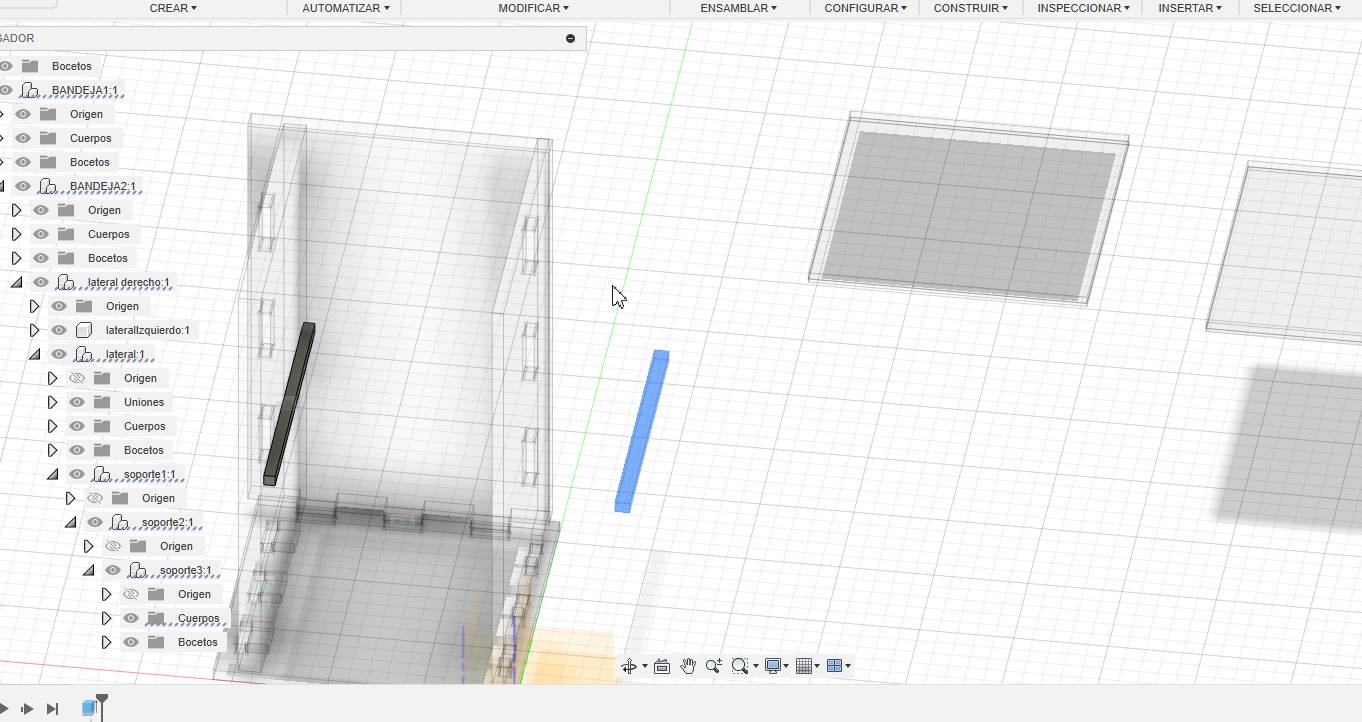
Task: Click the Look At camera icon
Action: tap(661, 666)
